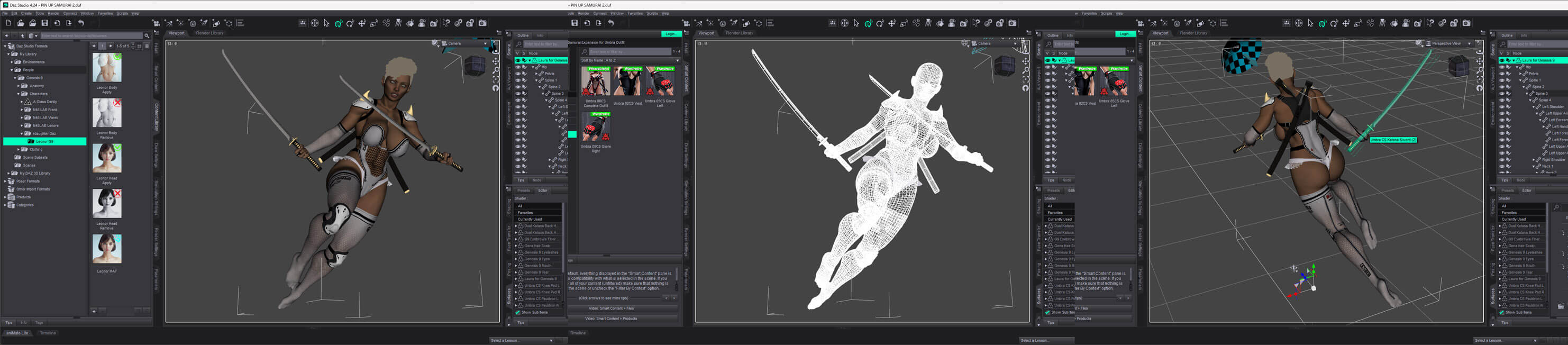Click the view cube in left viewport
The image size is (1568, 345).
click(474, 65)
